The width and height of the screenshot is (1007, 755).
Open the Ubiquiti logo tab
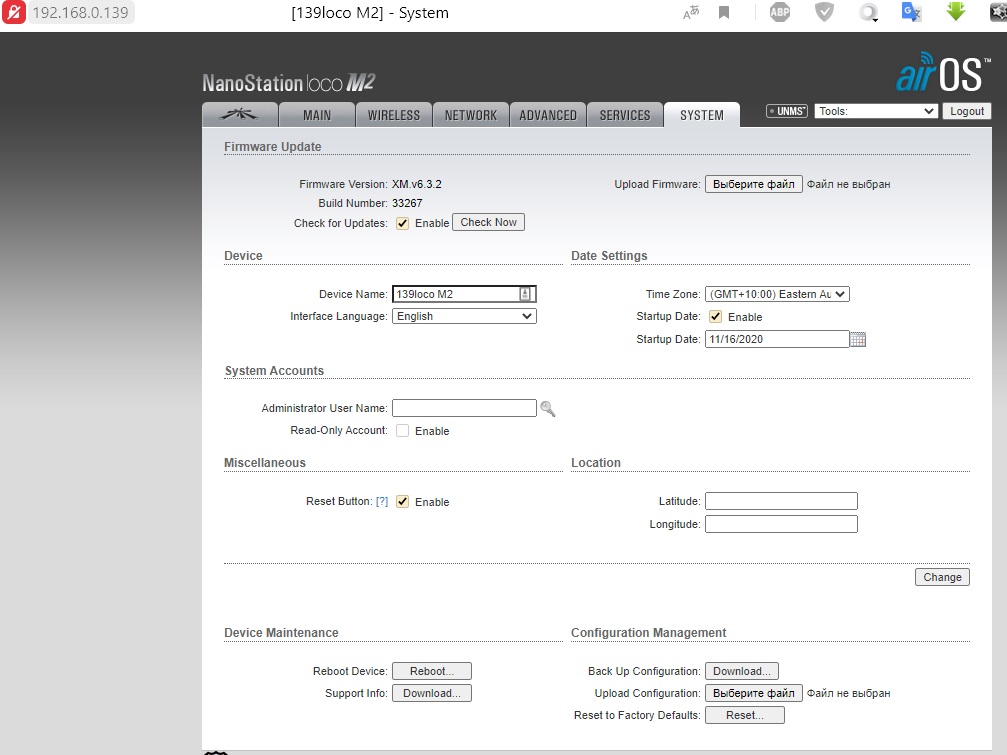pyautogui.click(x=240, y=115)
